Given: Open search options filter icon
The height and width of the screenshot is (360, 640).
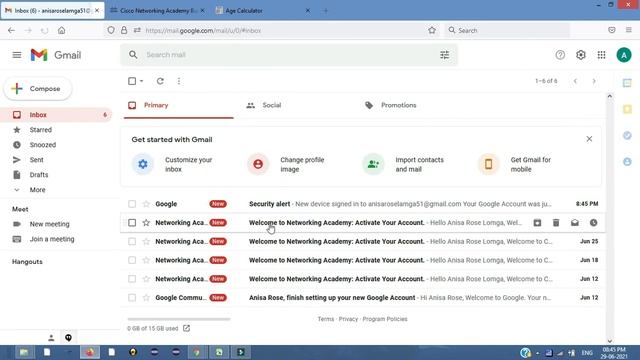Looking at the screenshot, I should tap(444, 55).
